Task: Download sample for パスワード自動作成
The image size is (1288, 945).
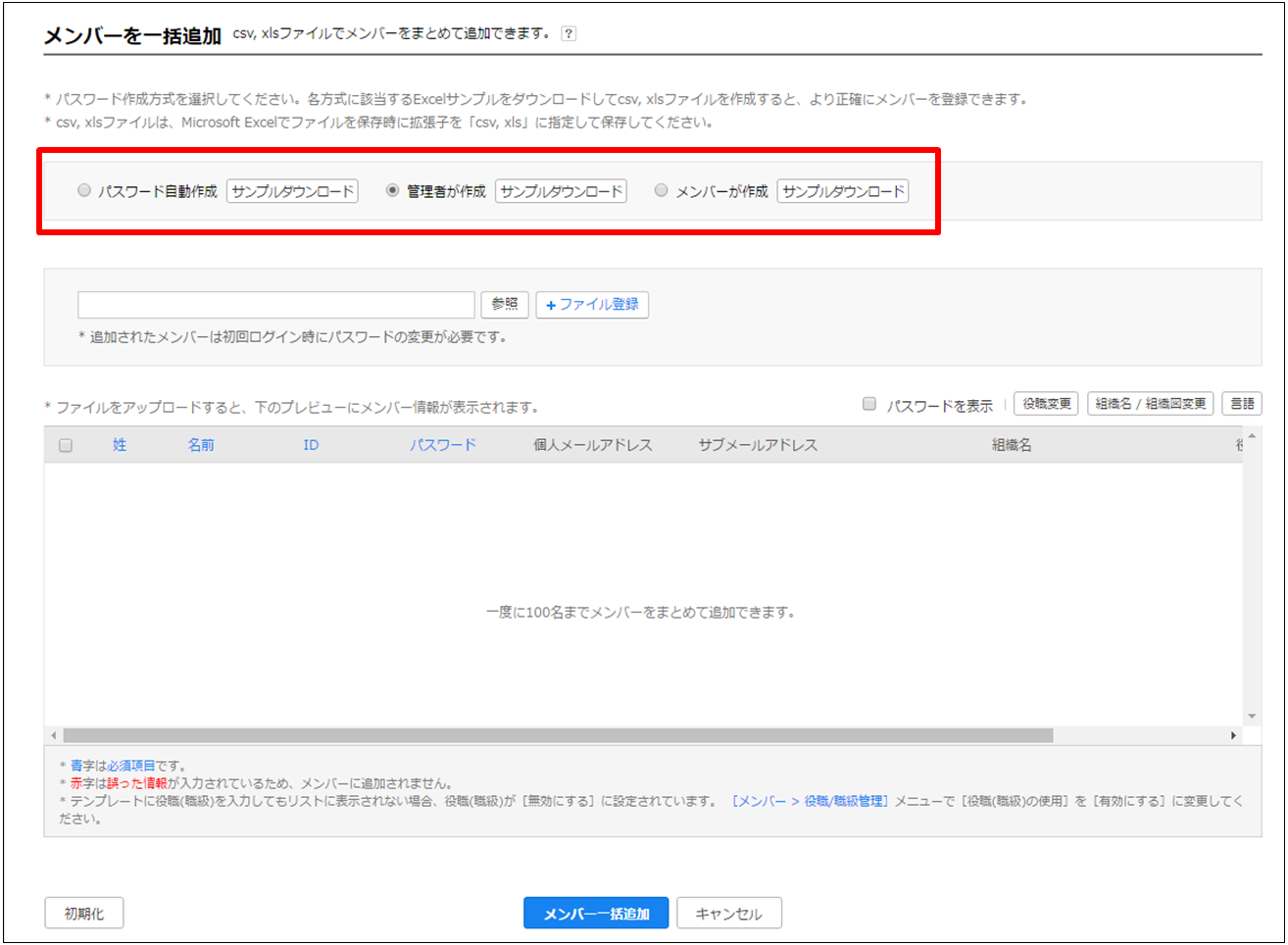Action: tap(292, 191)
